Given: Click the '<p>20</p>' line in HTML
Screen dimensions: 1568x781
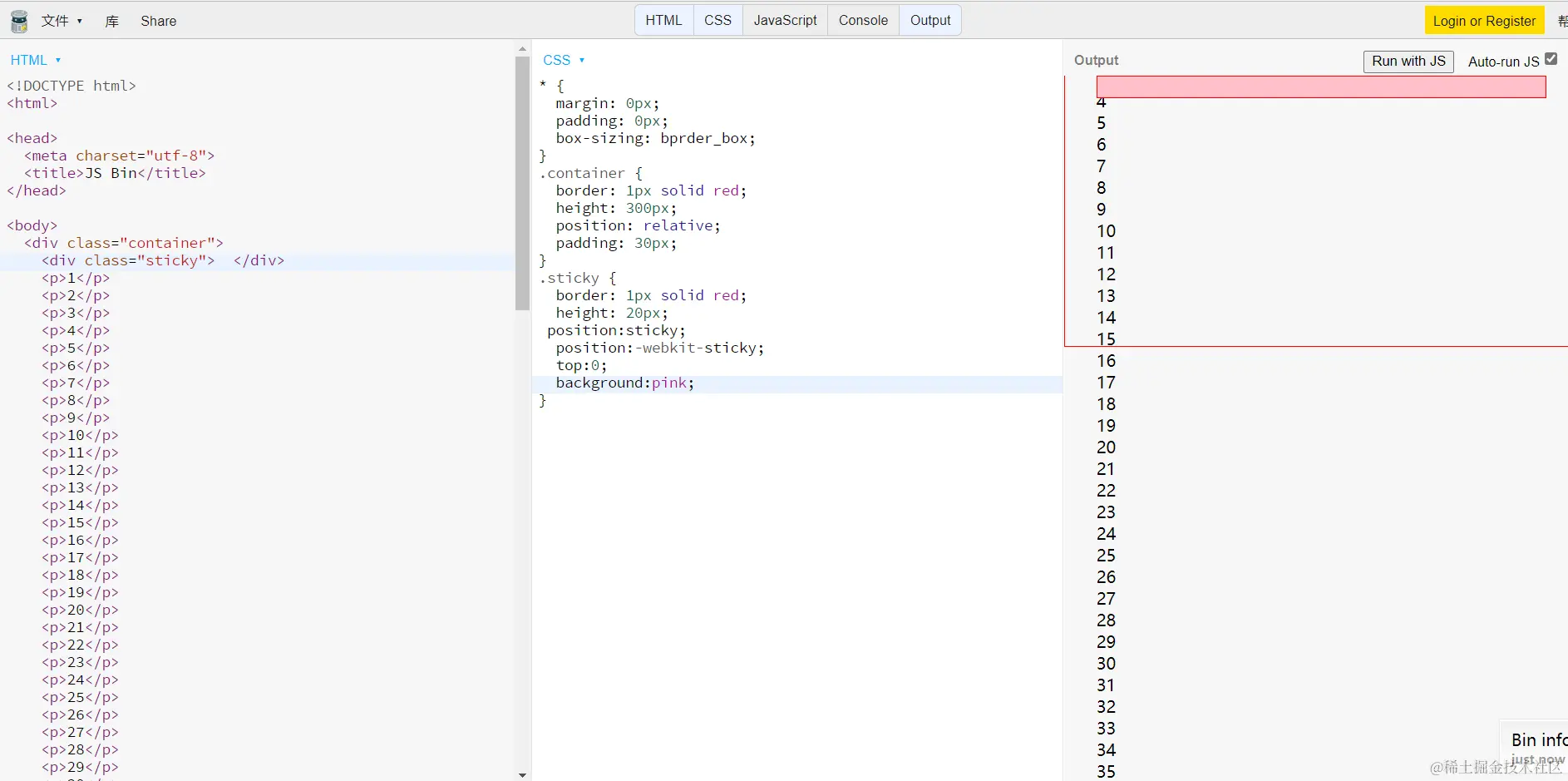Looking at the screenshot, I should coord(80,610).
